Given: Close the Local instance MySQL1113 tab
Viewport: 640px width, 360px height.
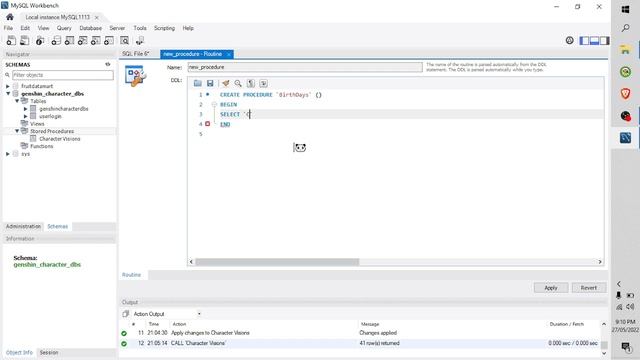Looking at the screenshot, I should [97, 17].
